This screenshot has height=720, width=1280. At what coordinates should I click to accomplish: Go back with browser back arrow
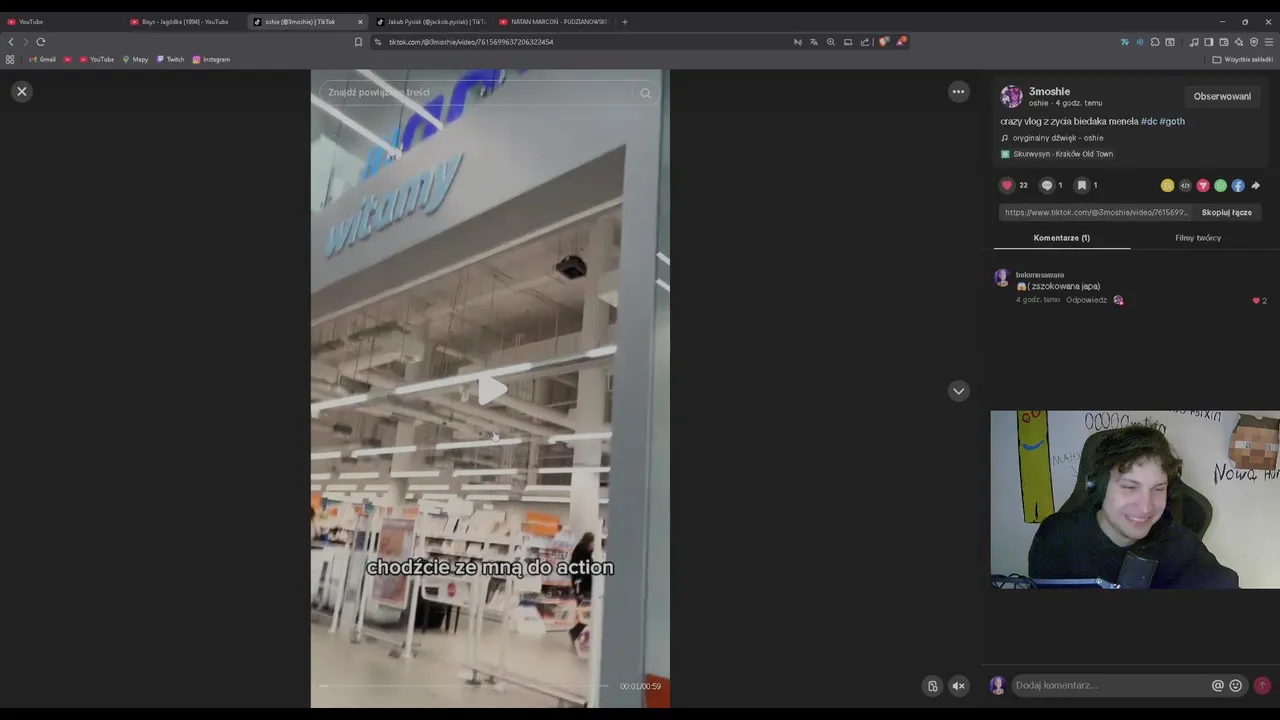(11, 42)
